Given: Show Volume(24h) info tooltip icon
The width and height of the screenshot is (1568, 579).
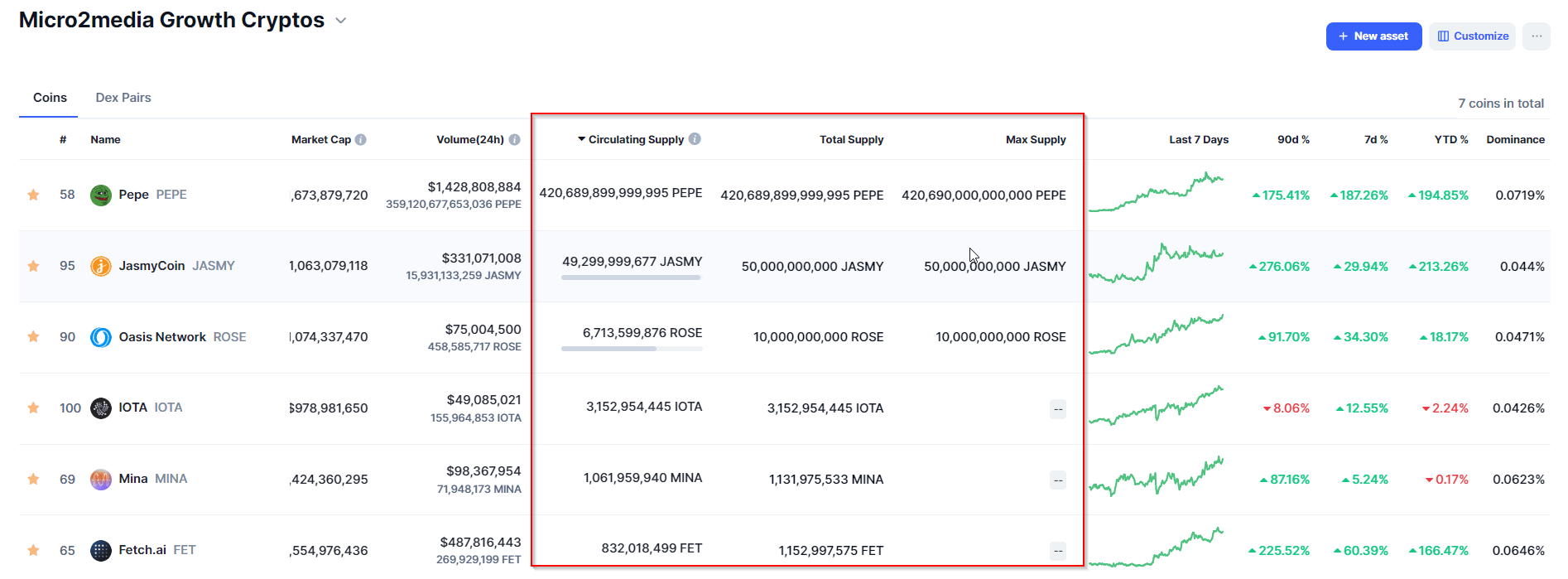Looking at the screenshot, I should coord(515,140).
